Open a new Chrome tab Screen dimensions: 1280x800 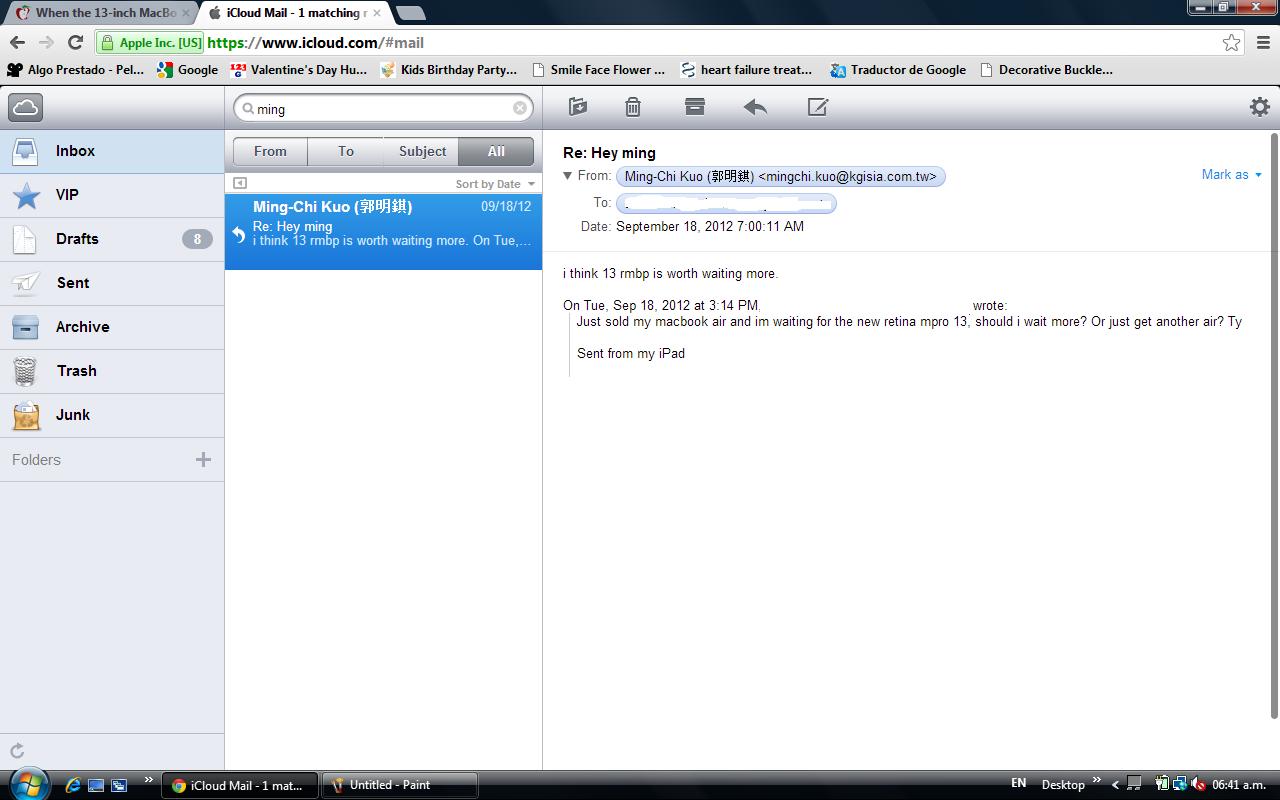click(410, 13)
